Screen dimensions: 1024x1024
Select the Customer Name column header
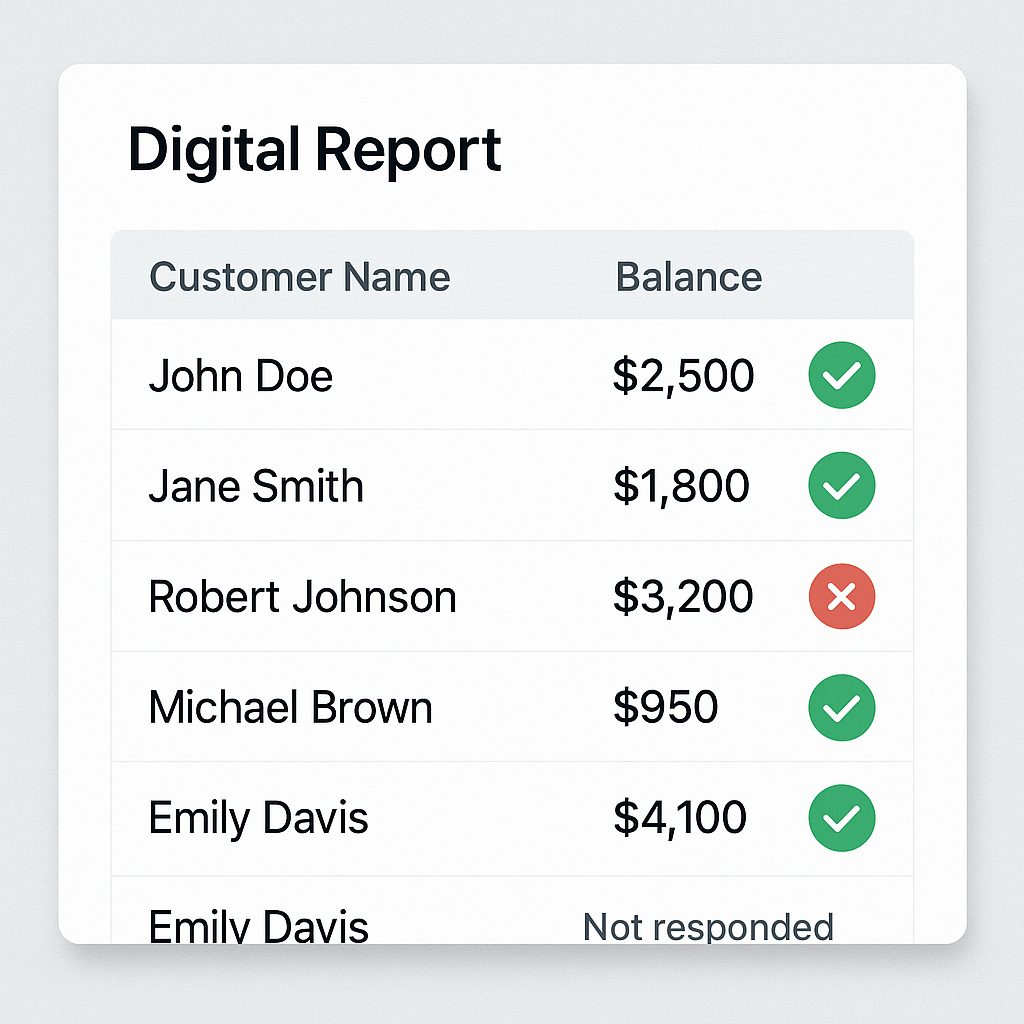tap(300, 277)
